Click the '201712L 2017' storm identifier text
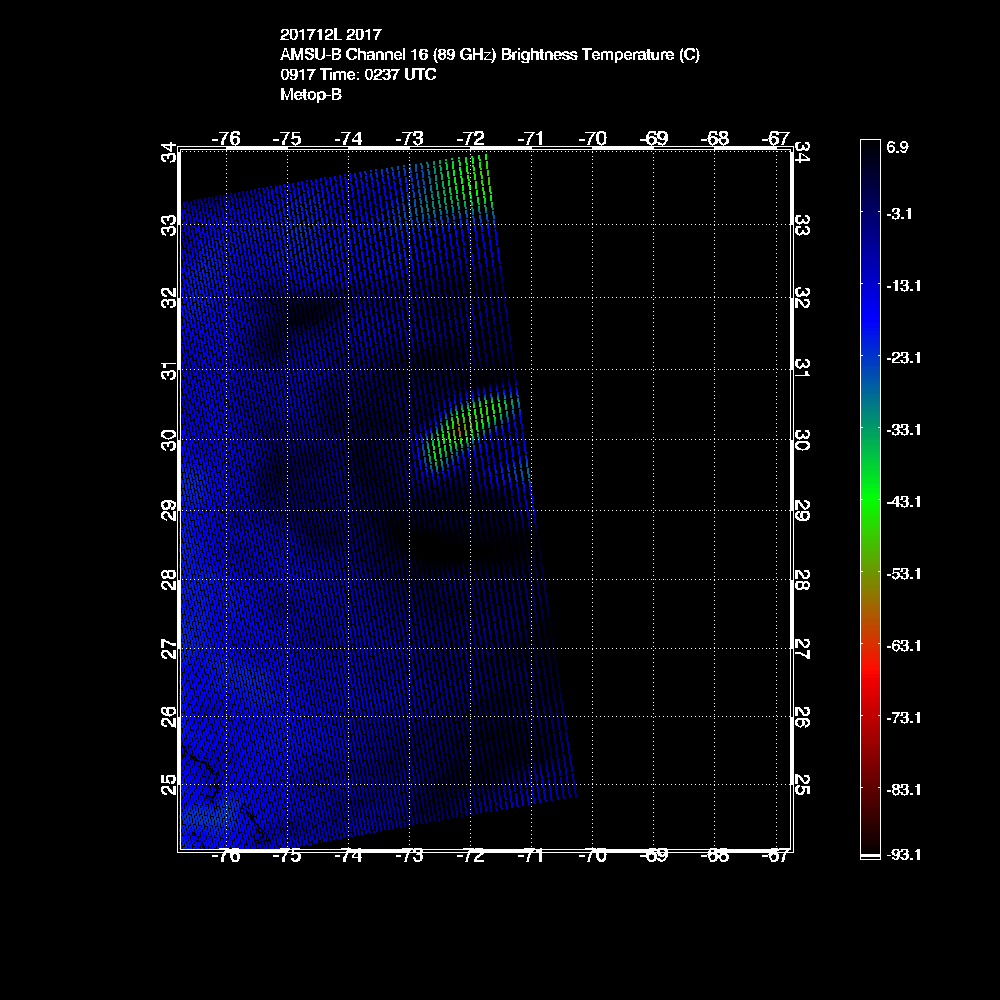 (330, 34)
